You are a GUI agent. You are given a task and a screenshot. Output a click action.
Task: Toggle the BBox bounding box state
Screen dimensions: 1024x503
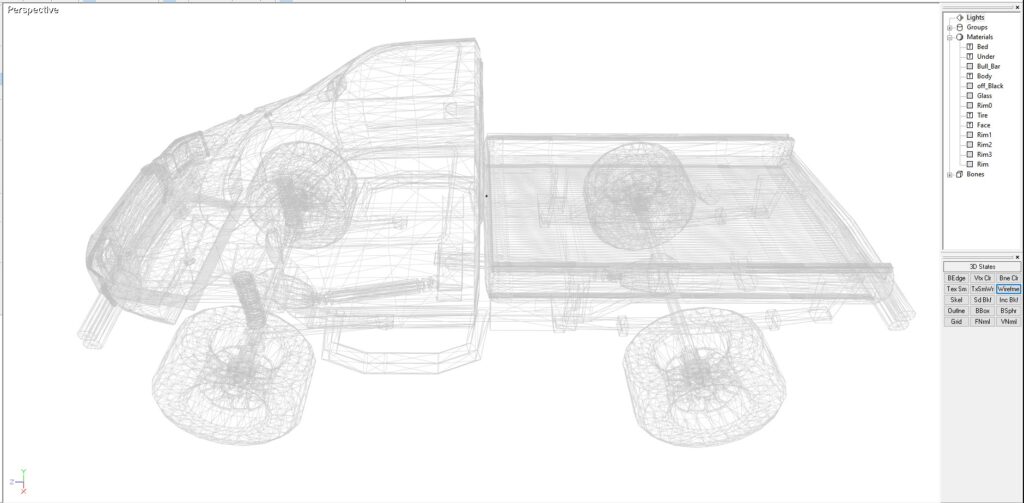[x=982, y=311]
